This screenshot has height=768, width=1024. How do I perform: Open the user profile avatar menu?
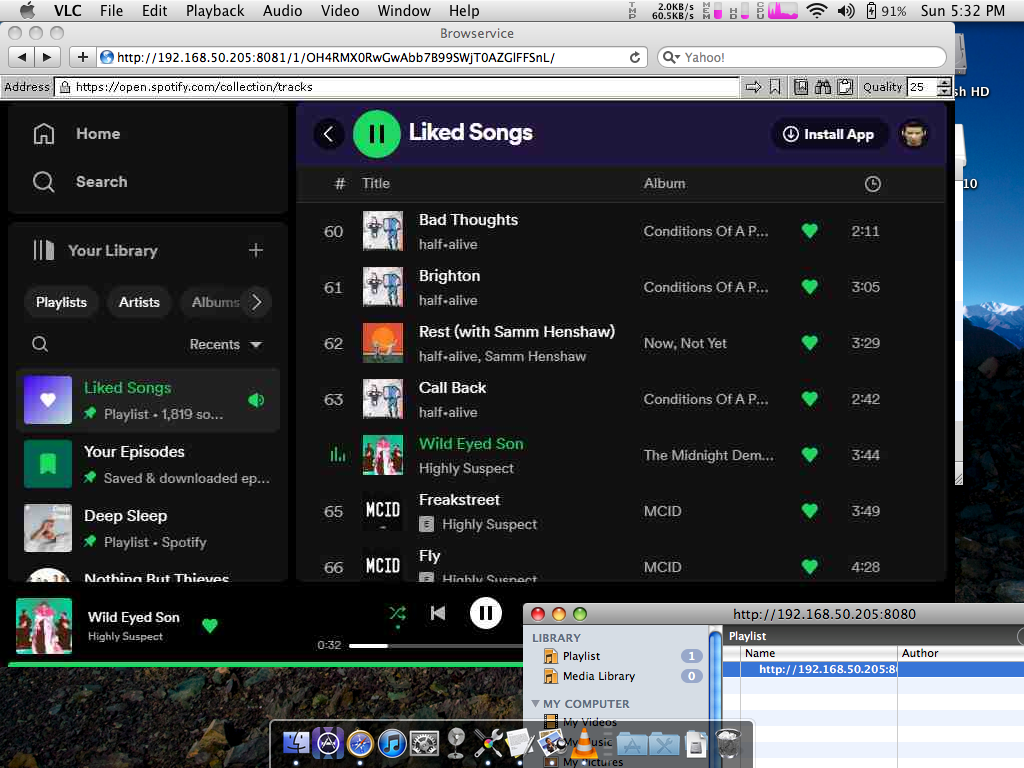(x=914, y=135)
